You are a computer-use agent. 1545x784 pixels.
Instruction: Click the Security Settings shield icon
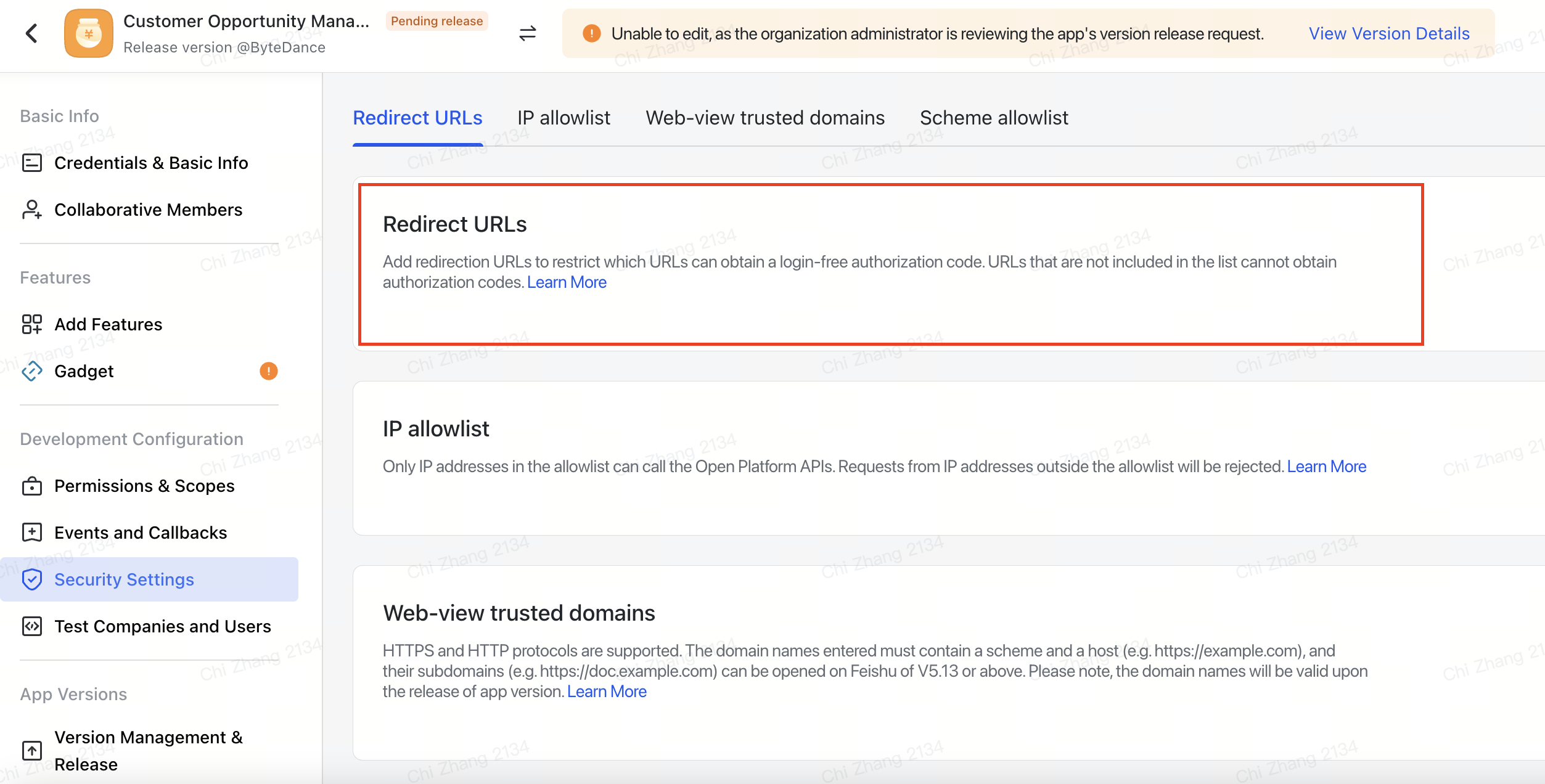[32, 579]
